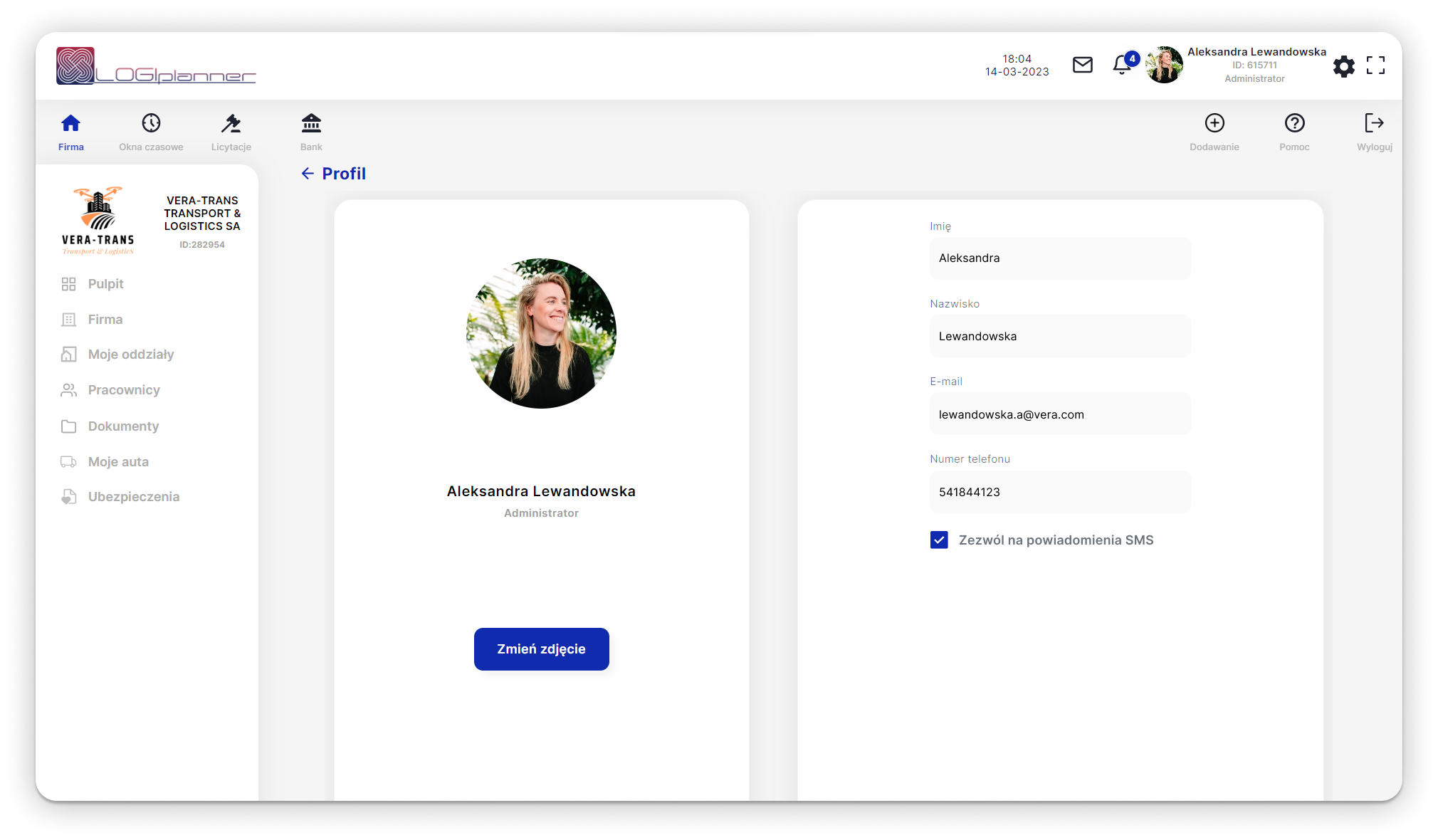Click the Ubezpieczenia document shield icon
Screen dimensions: 1438x840
(68, 497)
